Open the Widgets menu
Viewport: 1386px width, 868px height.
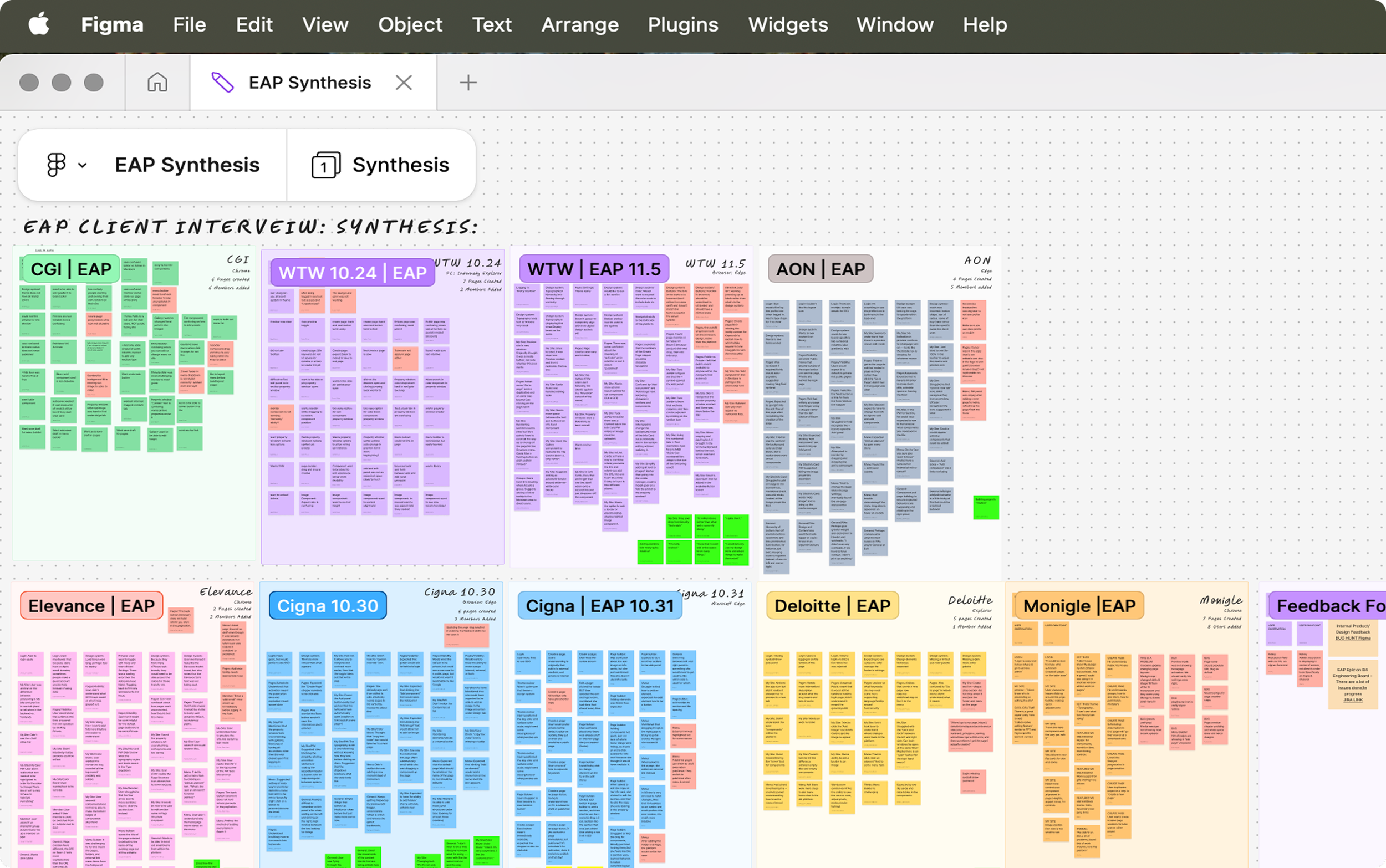point(787,25)
